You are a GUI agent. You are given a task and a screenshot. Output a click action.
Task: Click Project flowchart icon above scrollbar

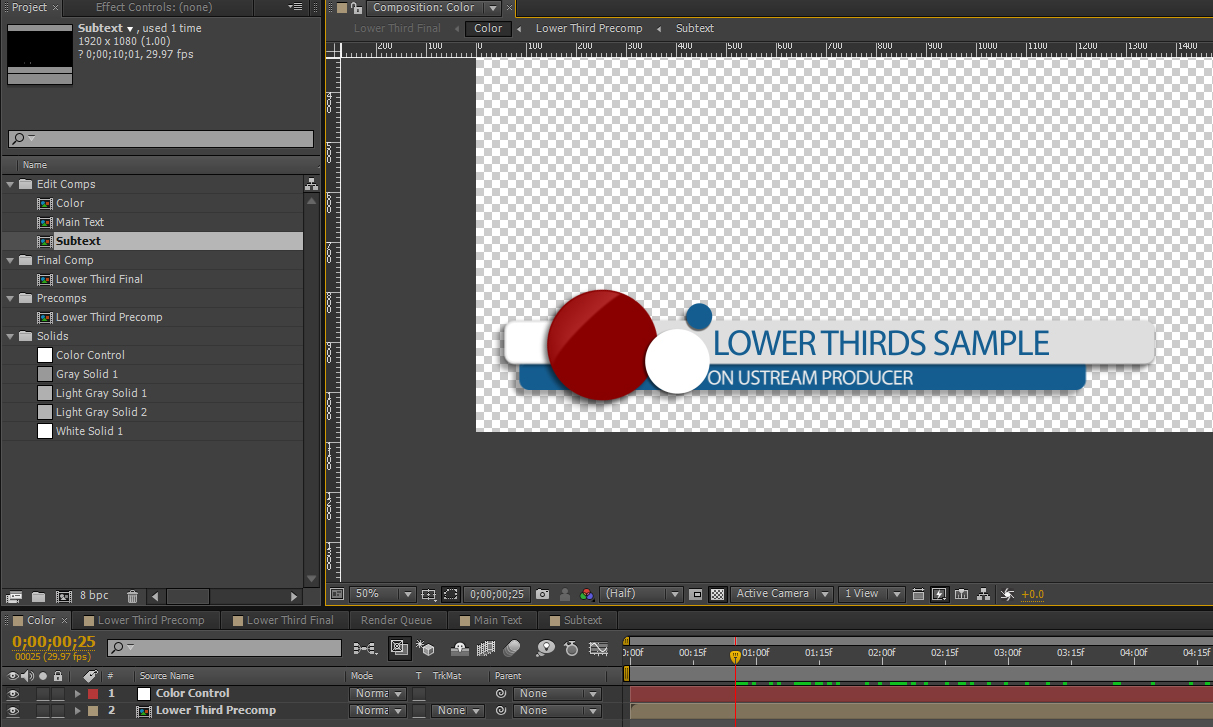pos(311,184)
